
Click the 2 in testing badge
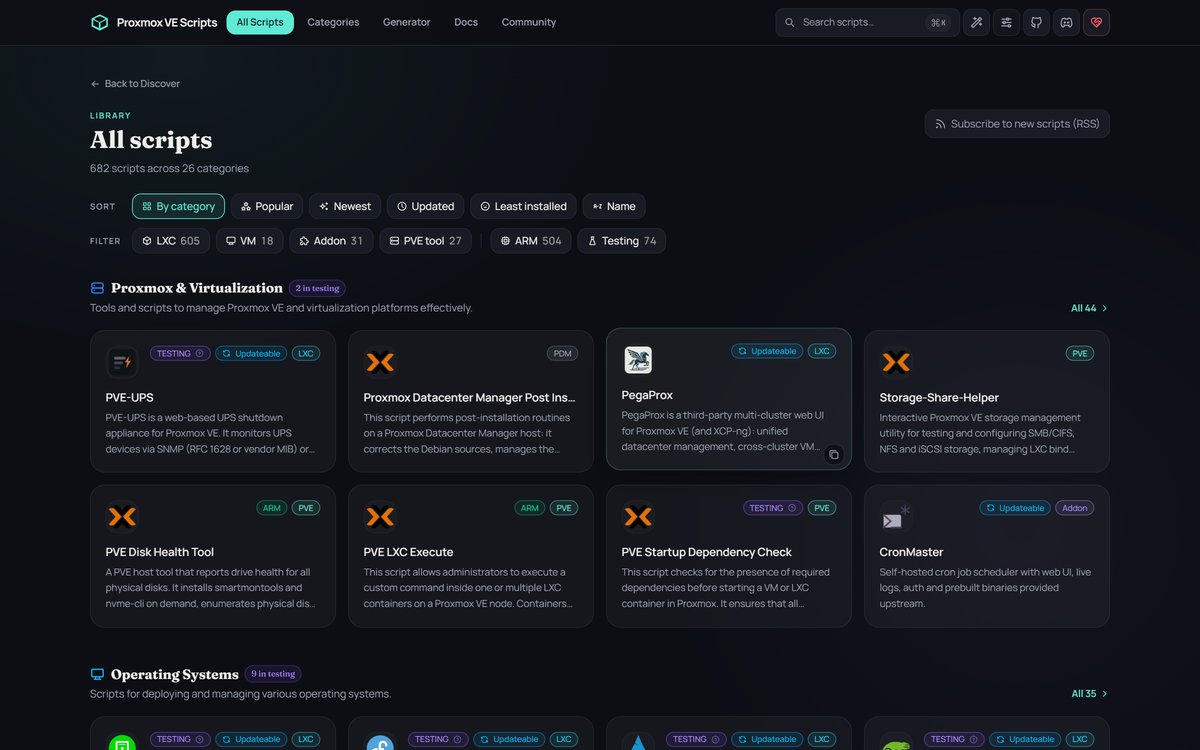(317, 288)
